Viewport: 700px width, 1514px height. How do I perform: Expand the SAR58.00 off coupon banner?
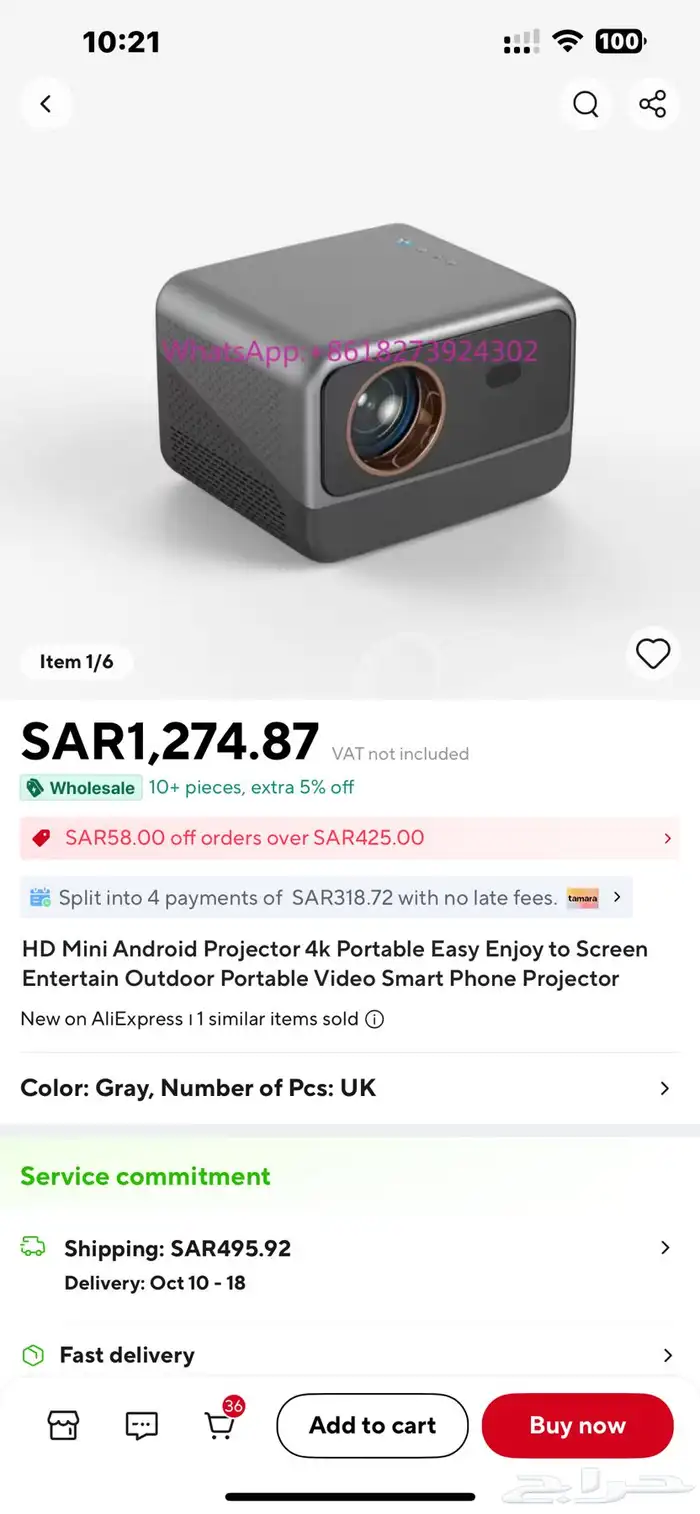point(667,838)
